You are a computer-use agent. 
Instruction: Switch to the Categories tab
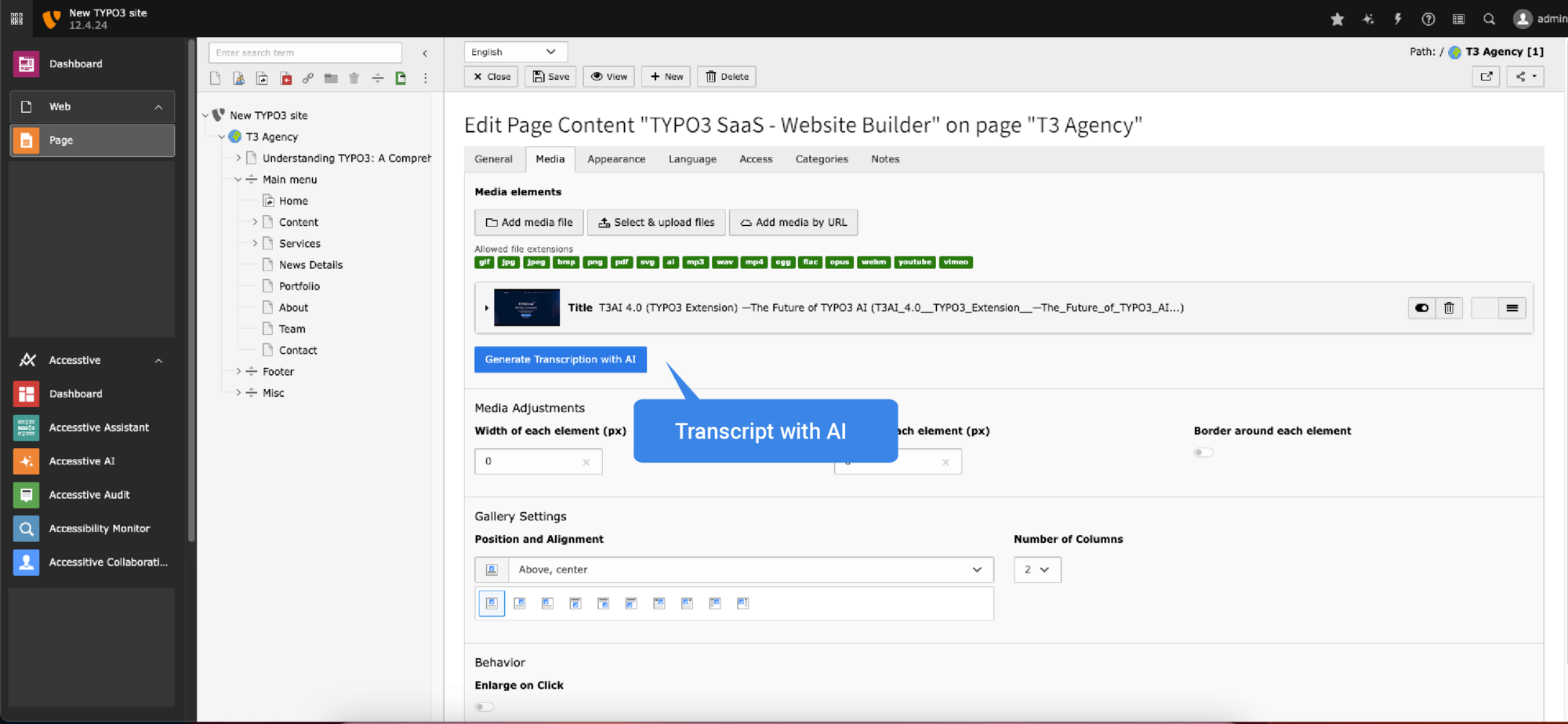[x=822, y=159]
